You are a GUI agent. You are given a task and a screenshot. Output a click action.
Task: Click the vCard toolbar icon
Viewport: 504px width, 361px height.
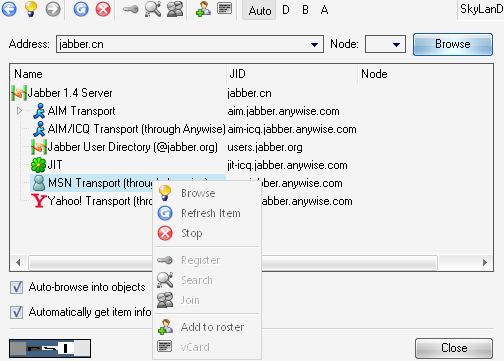tap(224, 9)
